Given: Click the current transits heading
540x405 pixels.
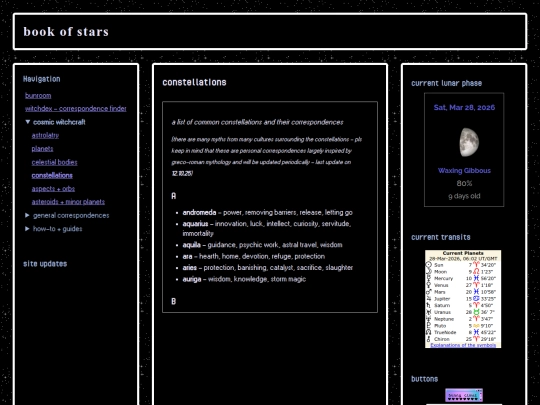Looking at the screenshot, I should (440, 237).
